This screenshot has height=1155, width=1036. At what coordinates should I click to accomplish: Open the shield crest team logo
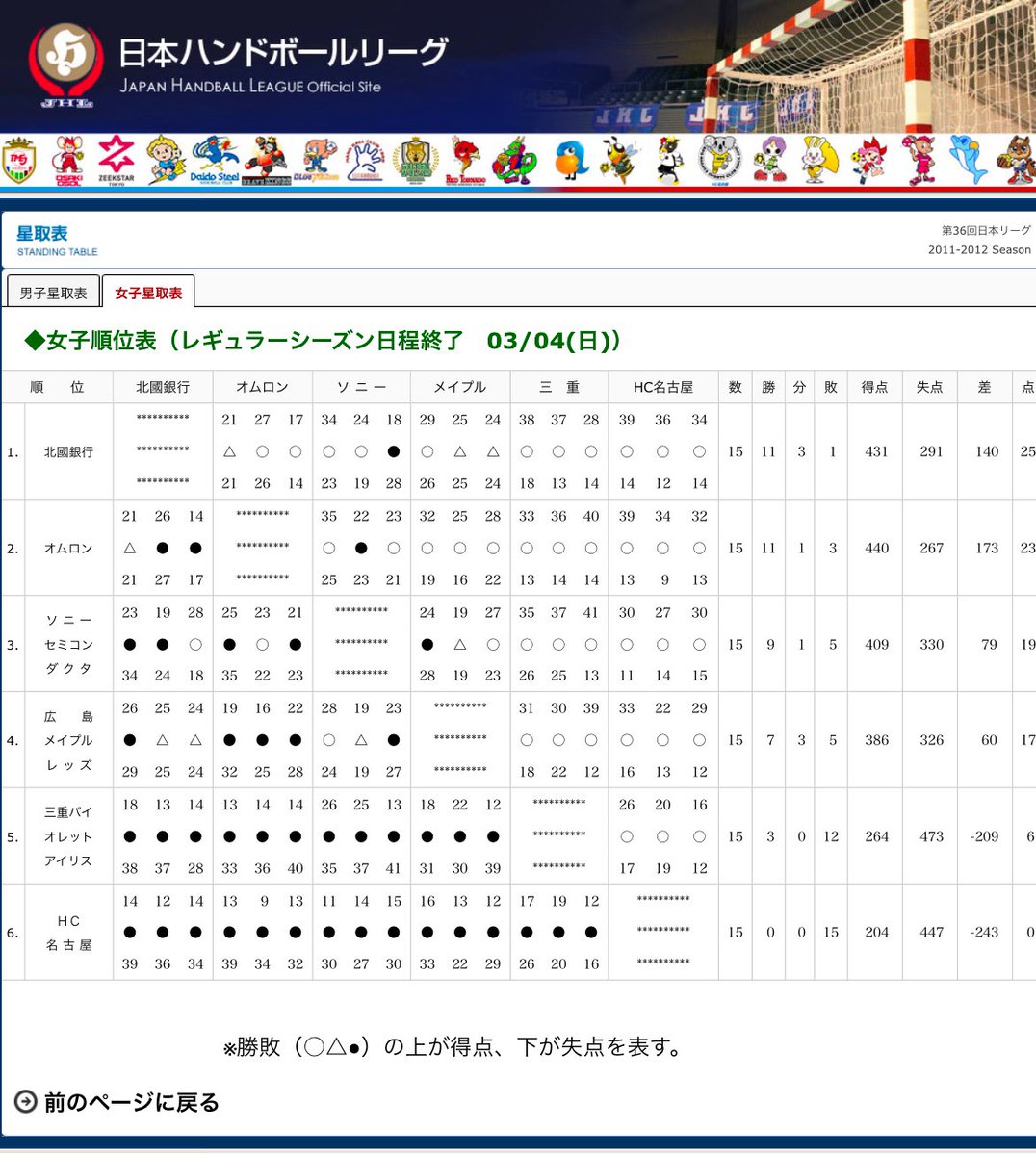coord(19,160)
